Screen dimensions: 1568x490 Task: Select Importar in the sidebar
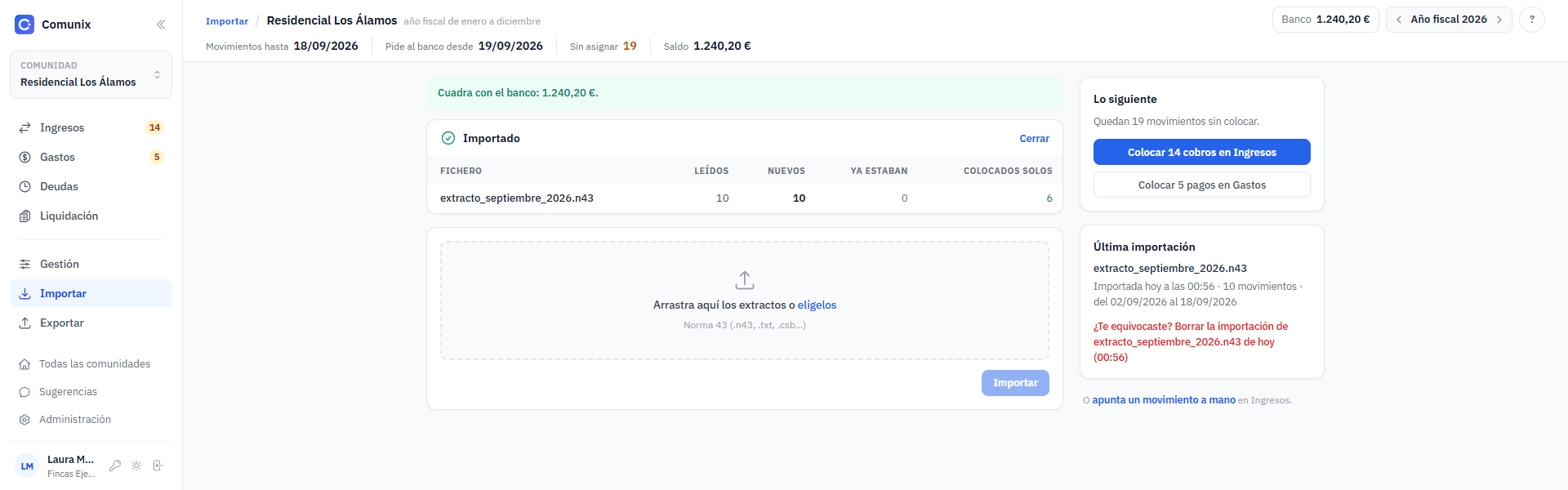tap(91, 293)
